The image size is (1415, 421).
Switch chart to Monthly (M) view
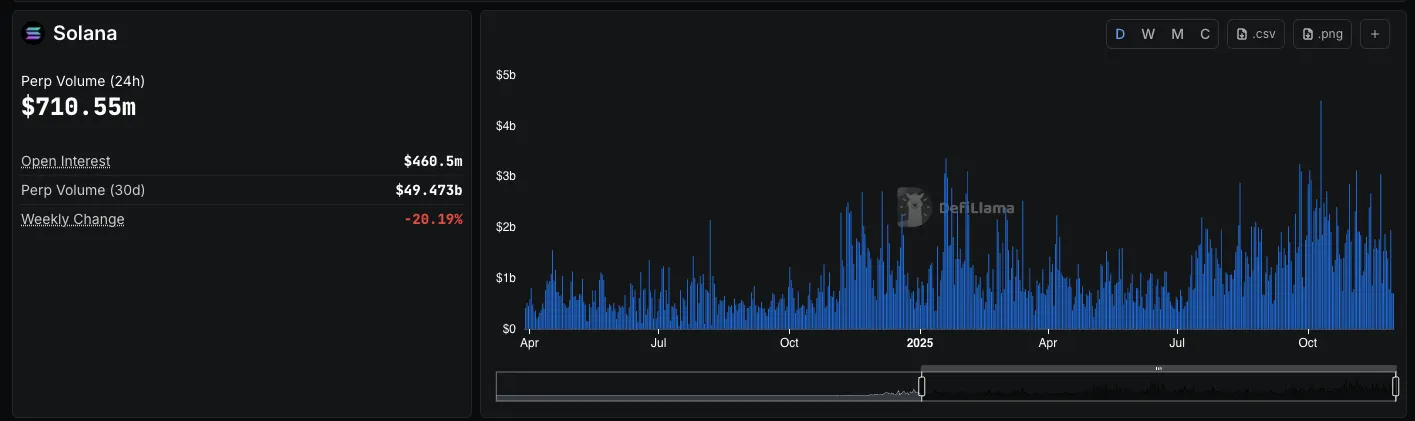tap(1177, 34)
